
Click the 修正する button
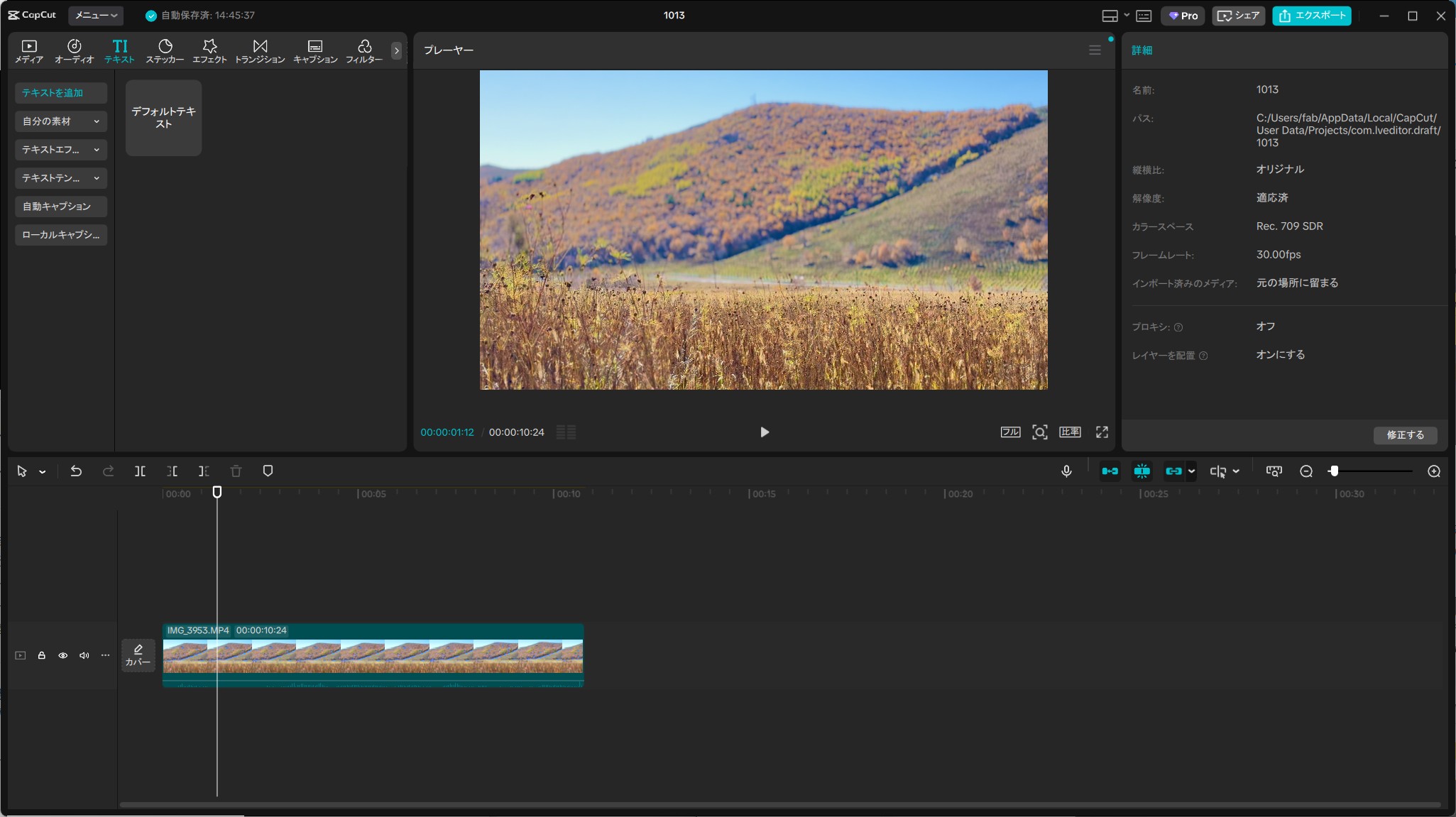pos(1405,435)
